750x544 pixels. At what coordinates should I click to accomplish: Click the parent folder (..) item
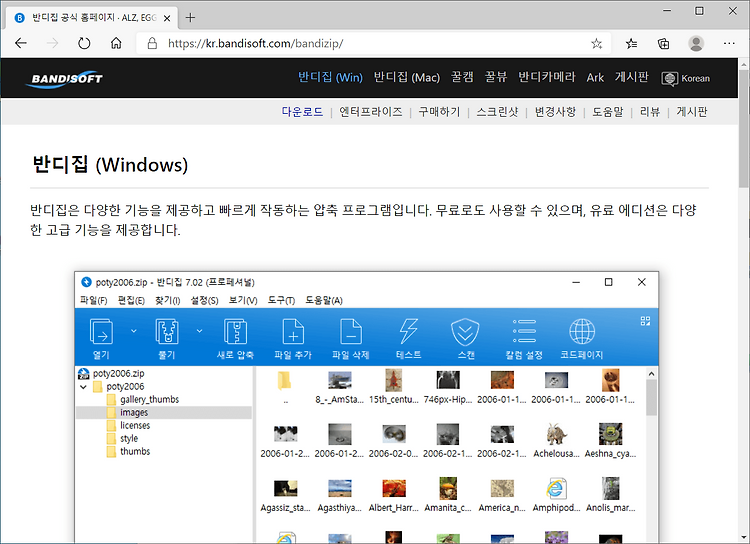point(285,387)
